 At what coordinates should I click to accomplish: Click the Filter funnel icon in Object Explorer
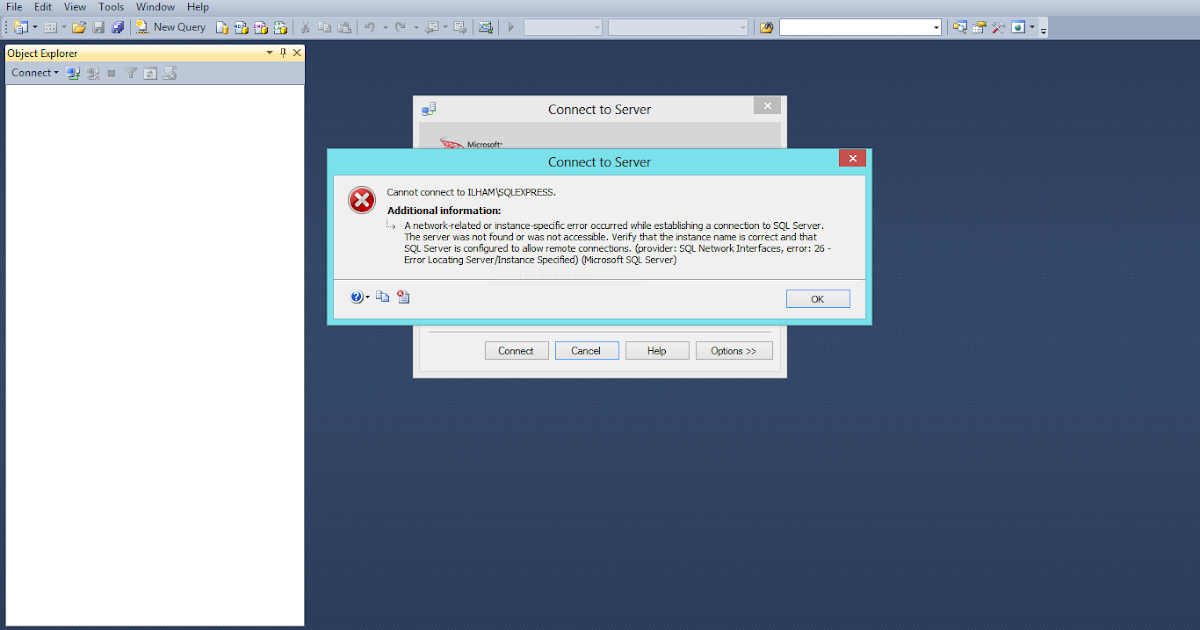pyautogui.click(x=131, y=73)
